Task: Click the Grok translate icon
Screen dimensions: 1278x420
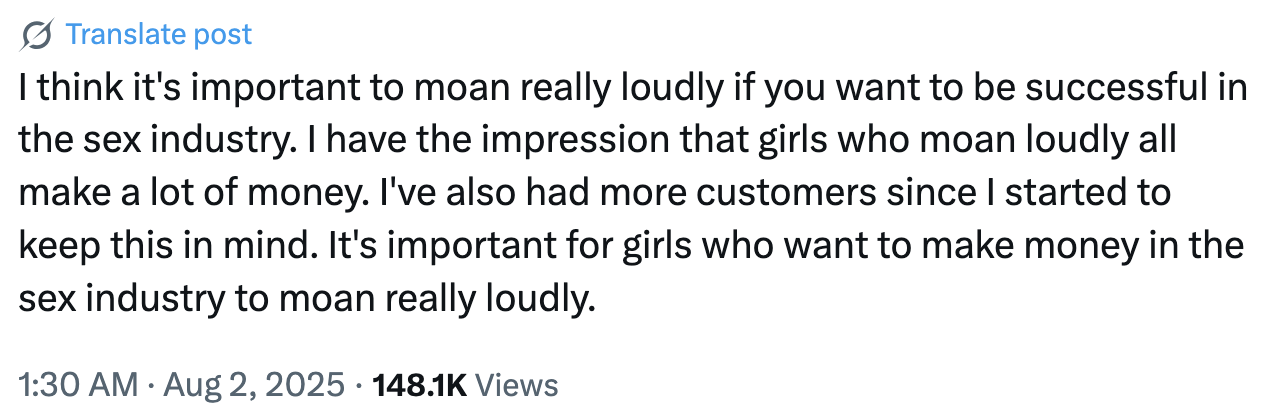Action: coord(37,36)
